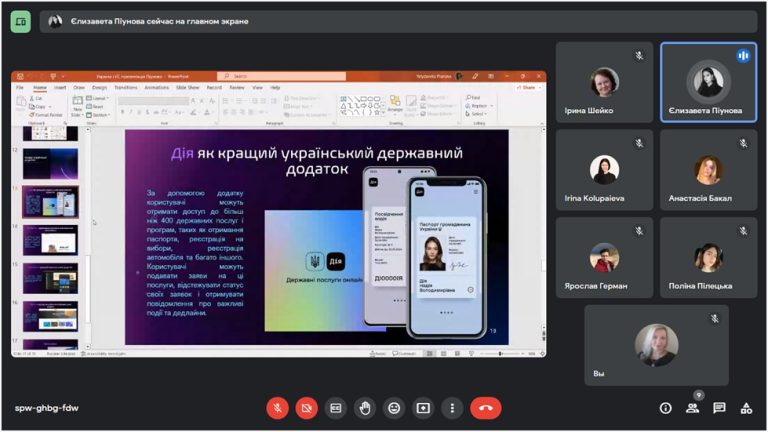Screen dimensions: 768x432
Task: Click the font color icon in ribbon
Action: coord(207,112)
